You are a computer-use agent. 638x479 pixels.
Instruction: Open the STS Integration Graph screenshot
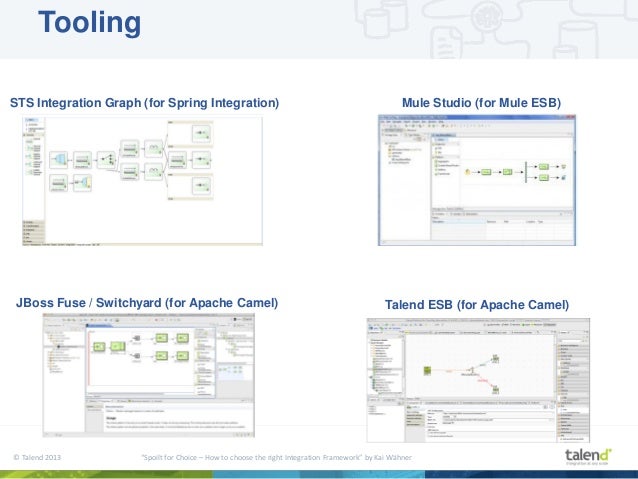point(142,181)
